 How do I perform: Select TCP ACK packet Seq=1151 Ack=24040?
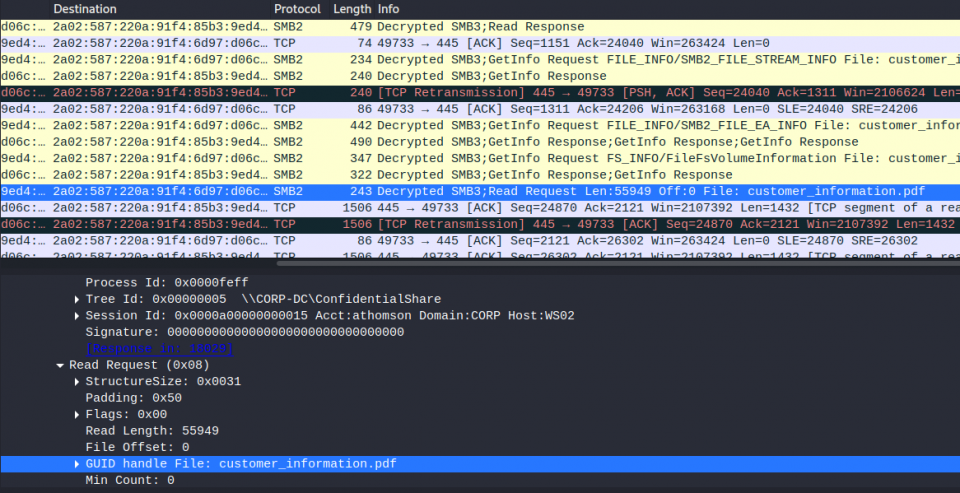(x=480, y=43)
